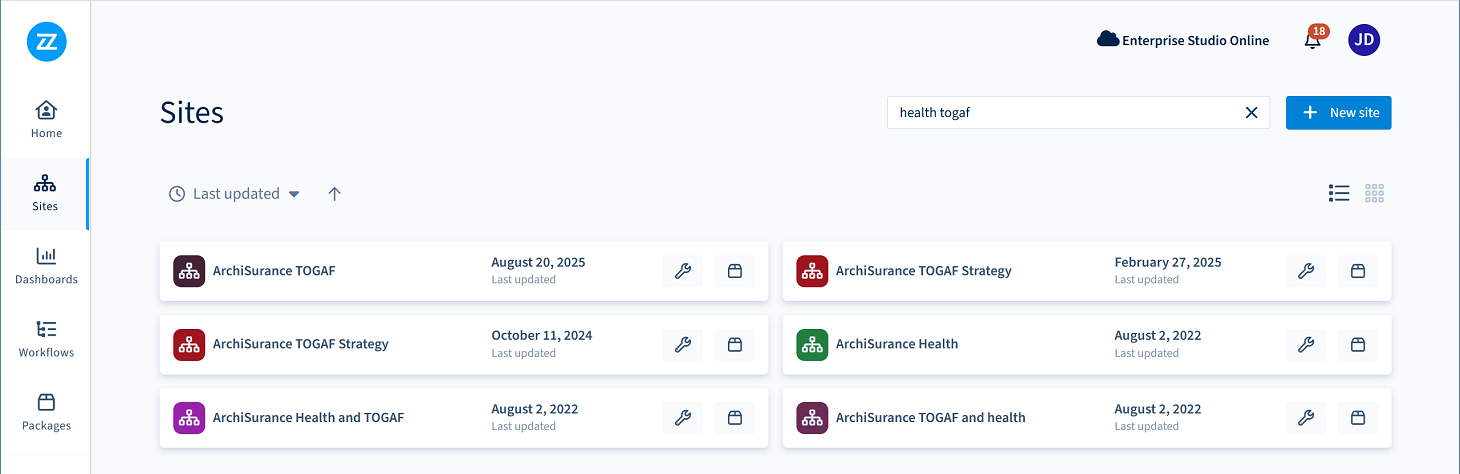
Task: Click into the site search field
Action: click(1060, 113)
